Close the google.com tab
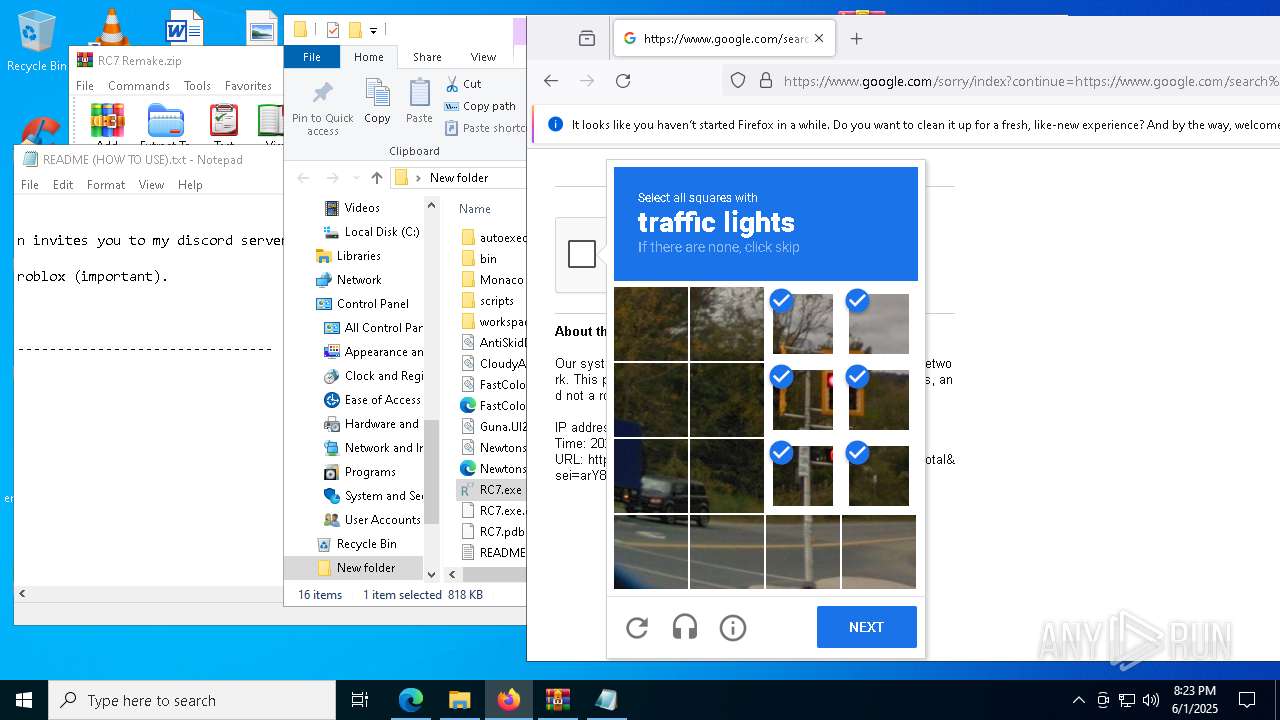This screenshot has height=720, width=1280. click(819, 39)
